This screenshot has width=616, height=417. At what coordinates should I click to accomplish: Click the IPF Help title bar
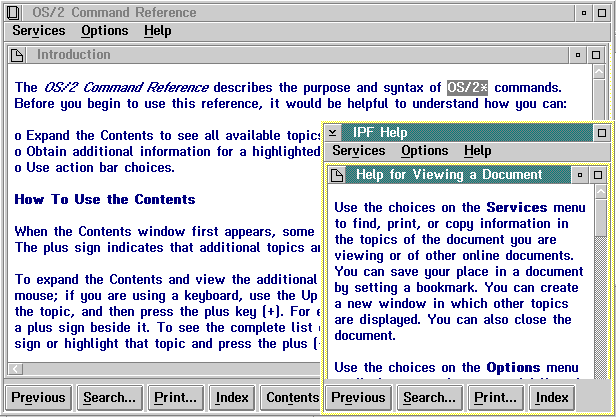coord(467,133)
